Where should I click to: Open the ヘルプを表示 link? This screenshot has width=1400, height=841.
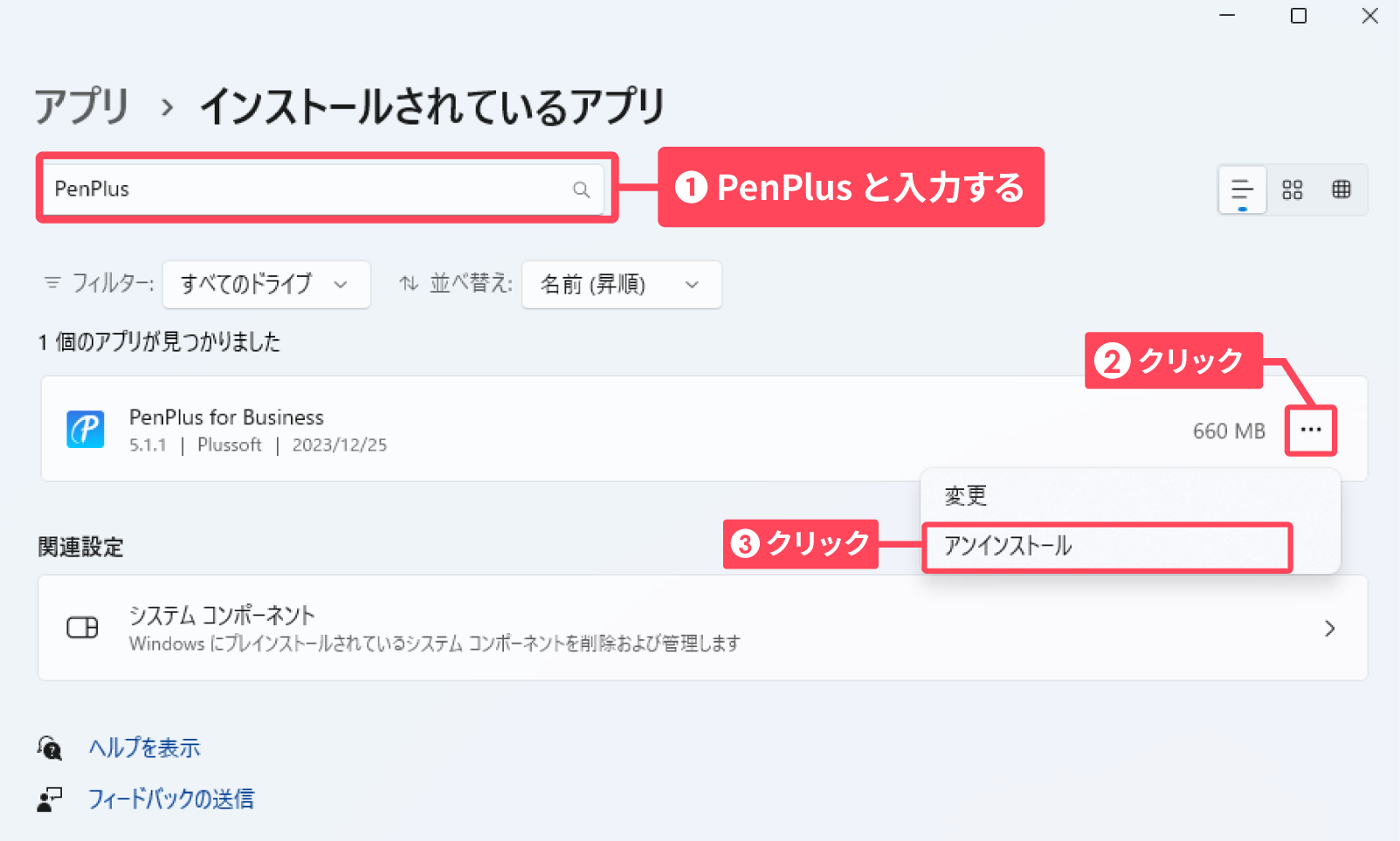click(x=145, y=748)
